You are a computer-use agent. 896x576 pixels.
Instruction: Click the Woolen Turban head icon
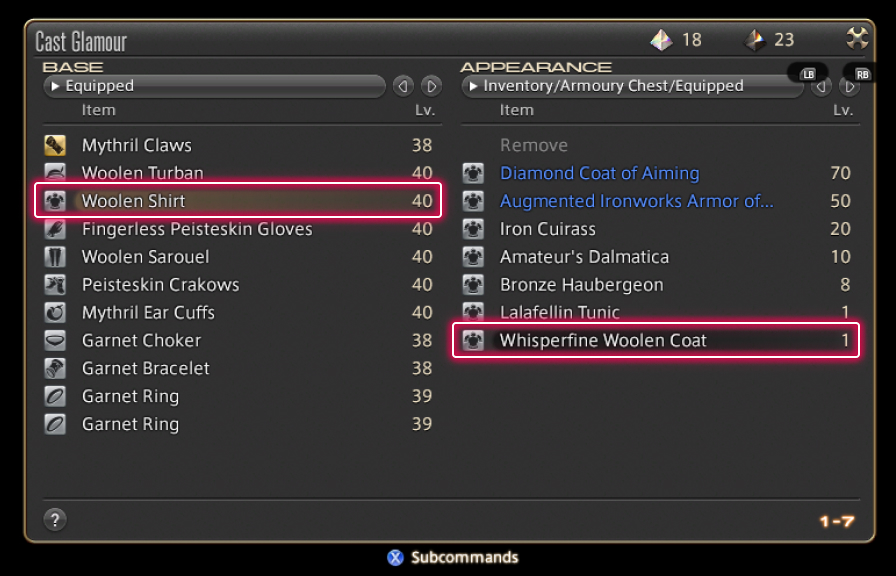click(x=55, y=173)
